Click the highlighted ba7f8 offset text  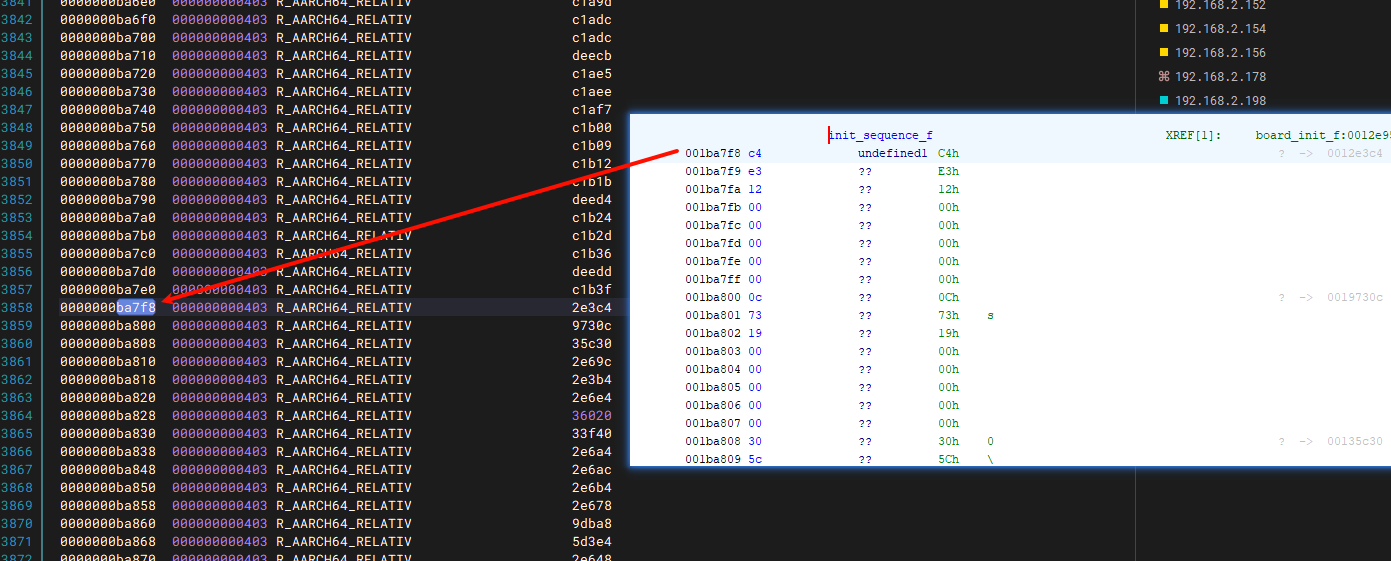point(136,308)
